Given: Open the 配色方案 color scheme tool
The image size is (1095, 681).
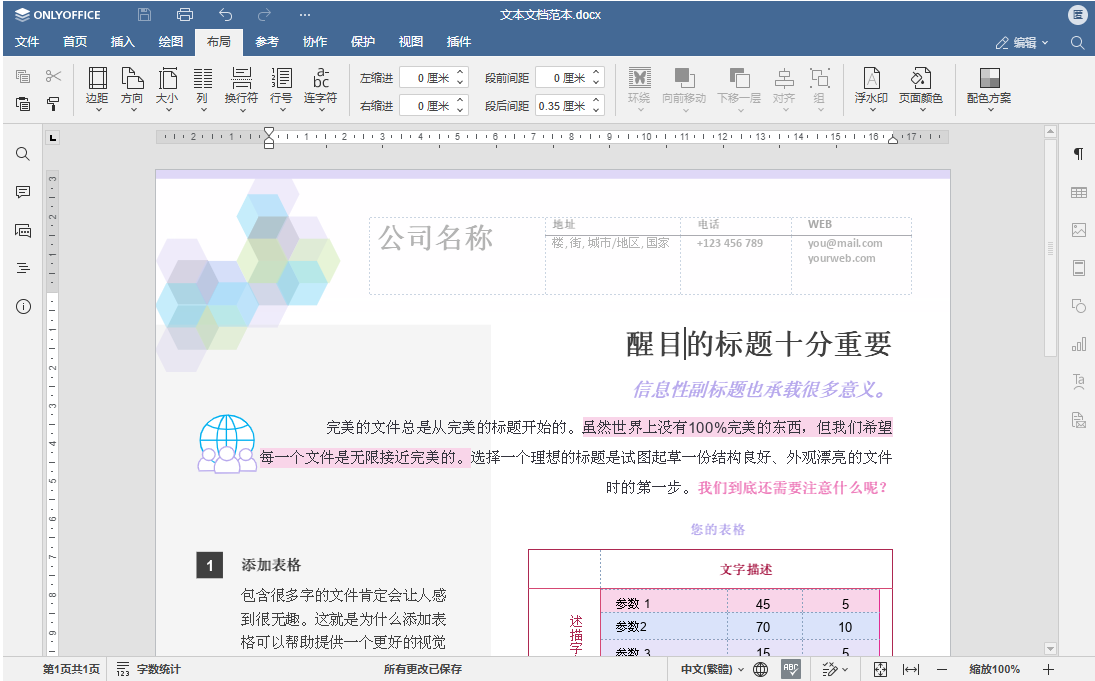Looking at the screenshot, I should [x=990, y=89].
